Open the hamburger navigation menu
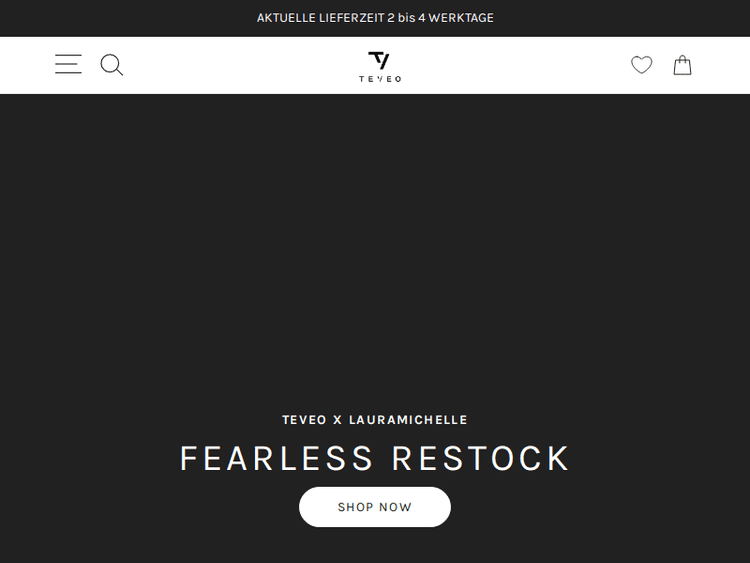This screenshot has width=750, height=563. [68, 64]
